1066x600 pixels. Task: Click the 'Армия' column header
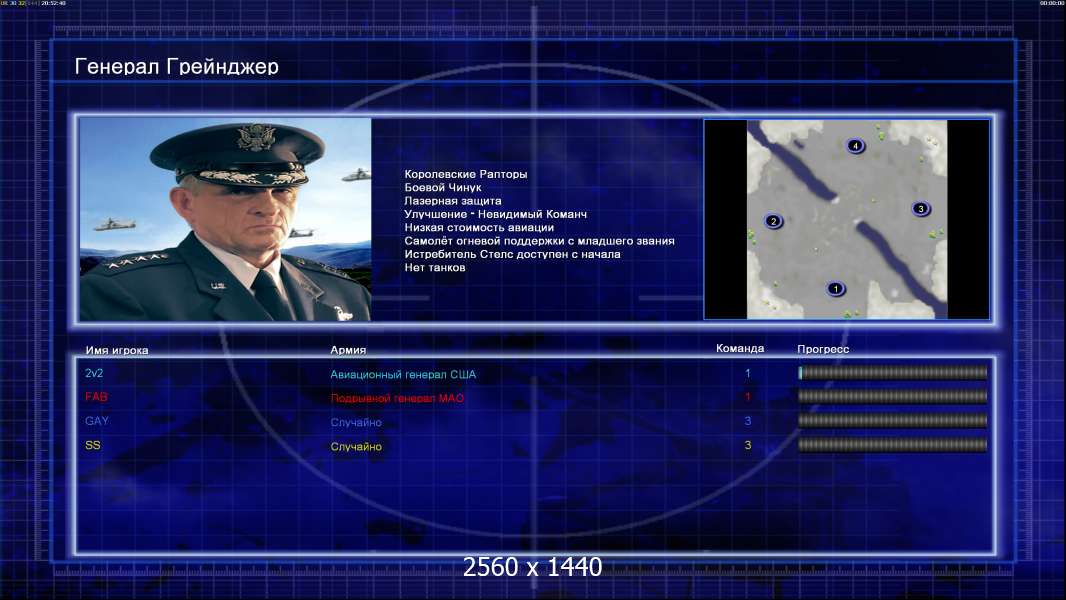point(348,350)
